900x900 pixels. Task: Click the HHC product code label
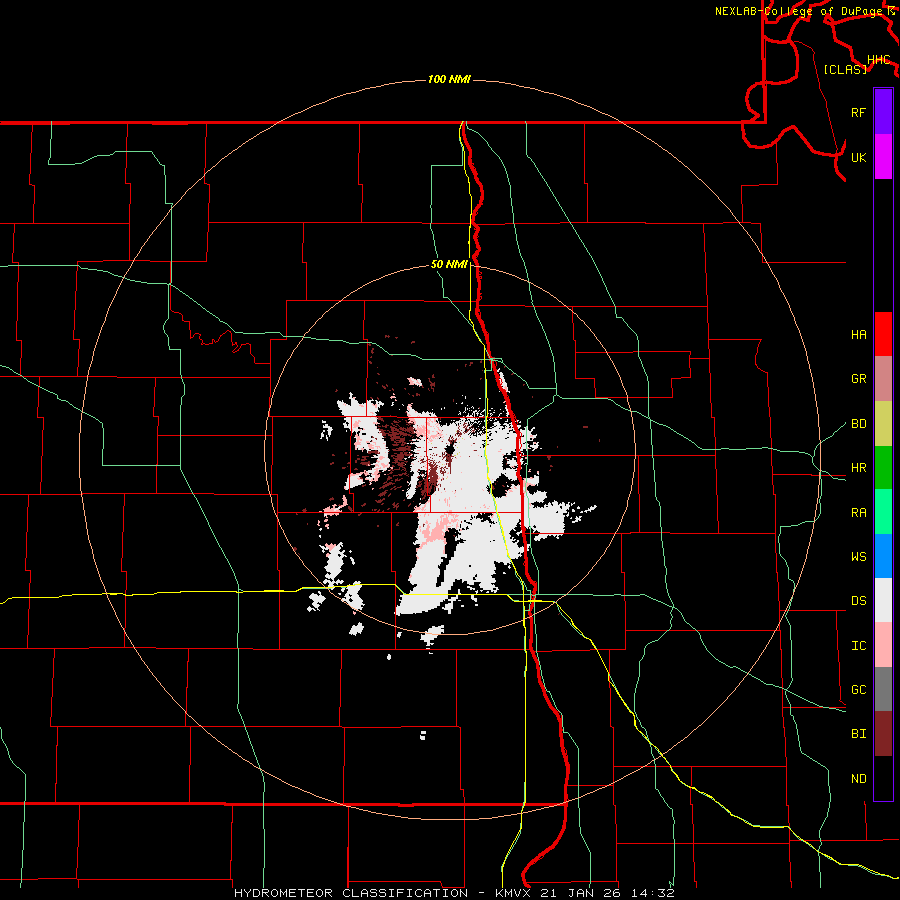tap(879, 60)
